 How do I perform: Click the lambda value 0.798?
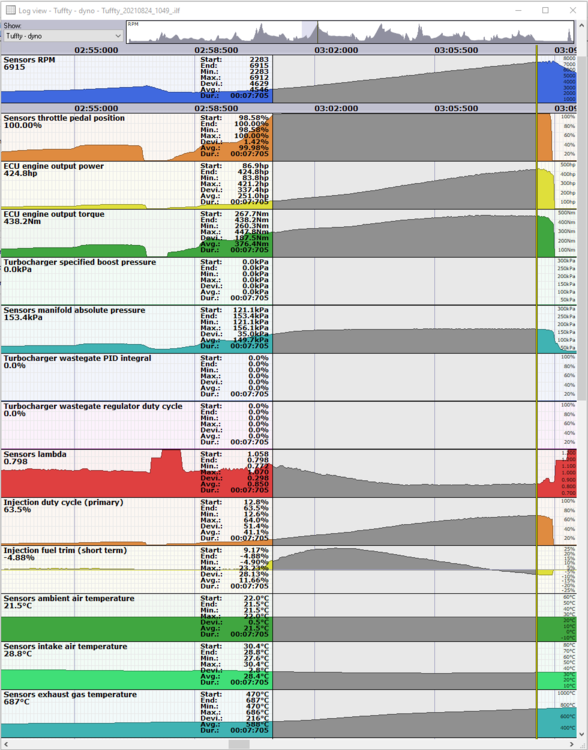click(x=15, y=462)
